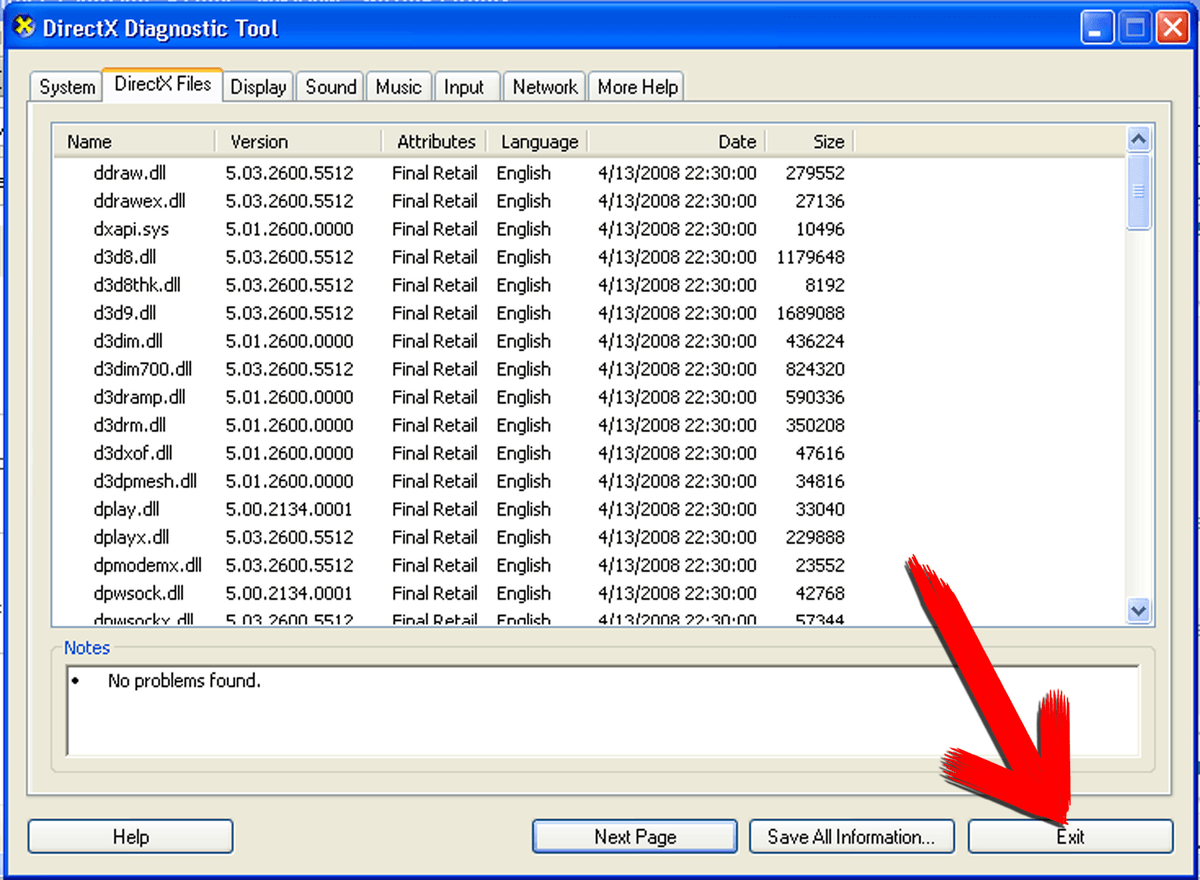The image size is (1200, 880).
Task: Click the scroll down arrow in file list
Action: [1139, 608]
